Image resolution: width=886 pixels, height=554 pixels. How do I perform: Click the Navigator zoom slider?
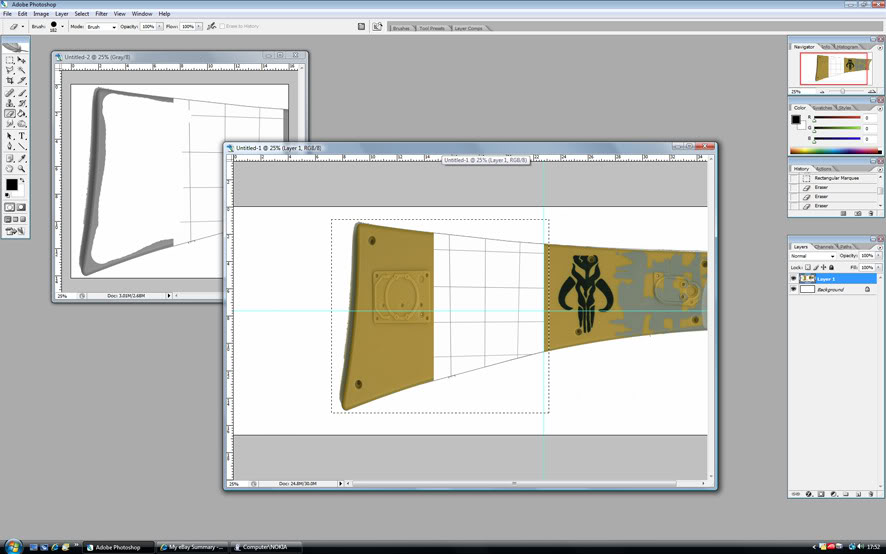point(842,91)
